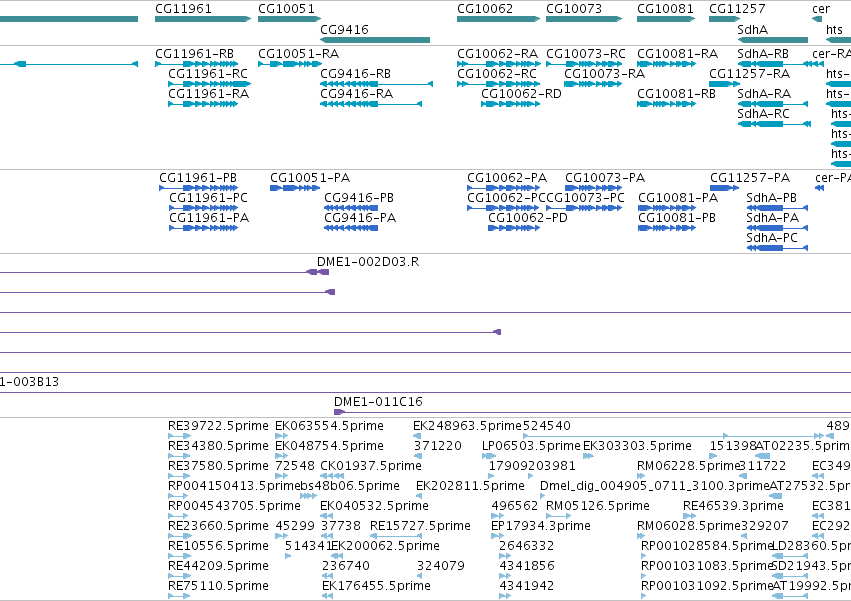This screenshot has width=851, height=601.
Task: Select EST RE15727.5prime
Action: [396, 536]
